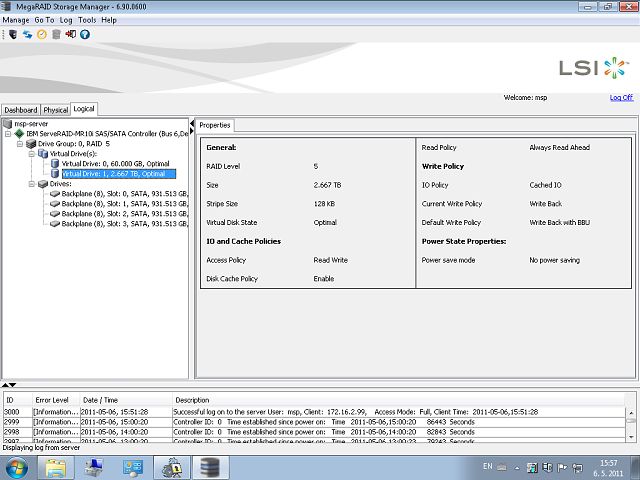Select log entry with ID 3000
Image resolution: width=640 pixels, height=480 pixels.
point(314,412)
